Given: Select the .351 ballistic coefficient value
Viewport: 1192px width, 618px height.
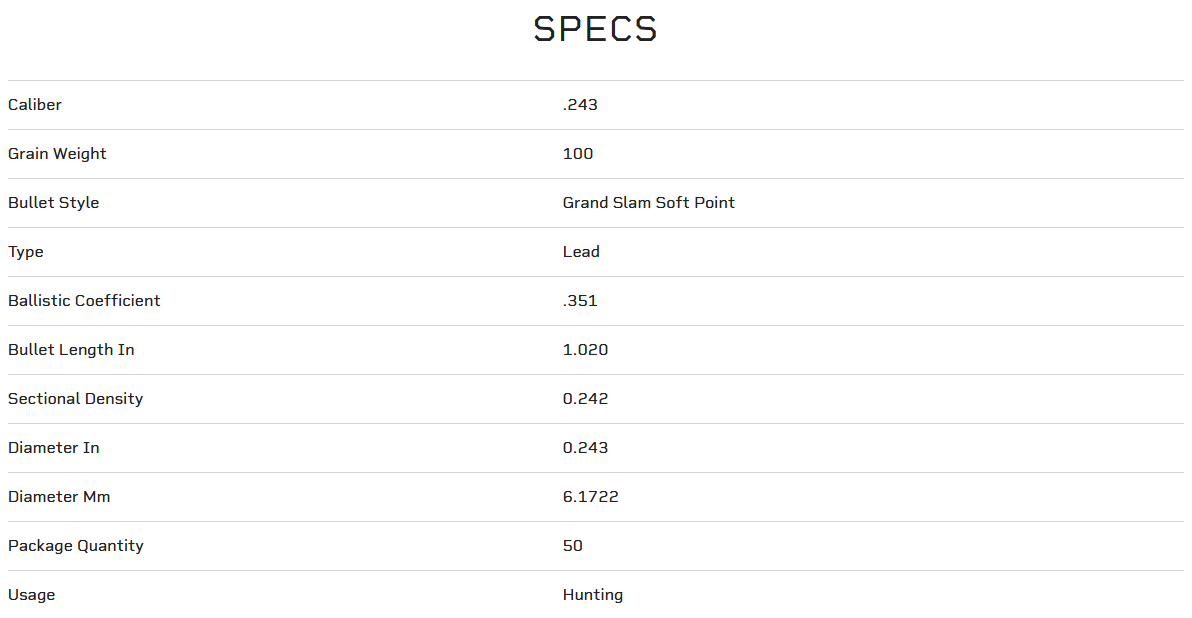Looking at the screenshot, I should [x=580, y=301].
